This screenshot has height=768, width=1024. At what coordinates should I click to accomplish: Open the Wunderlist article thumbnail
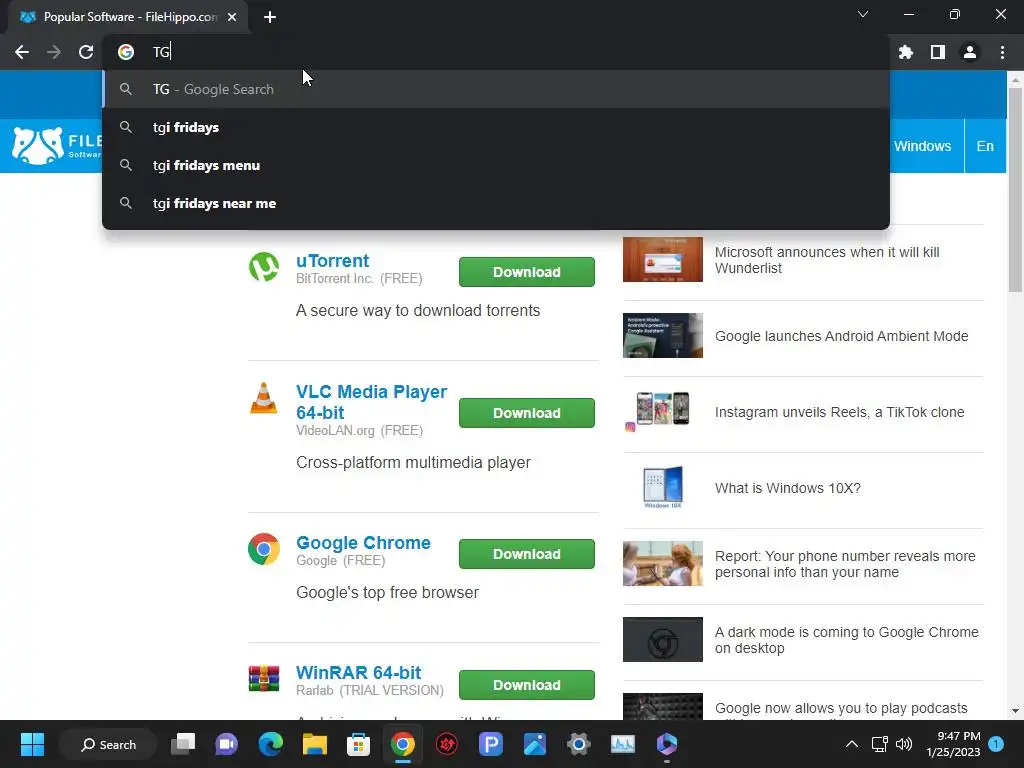click(x=663, y=259)
